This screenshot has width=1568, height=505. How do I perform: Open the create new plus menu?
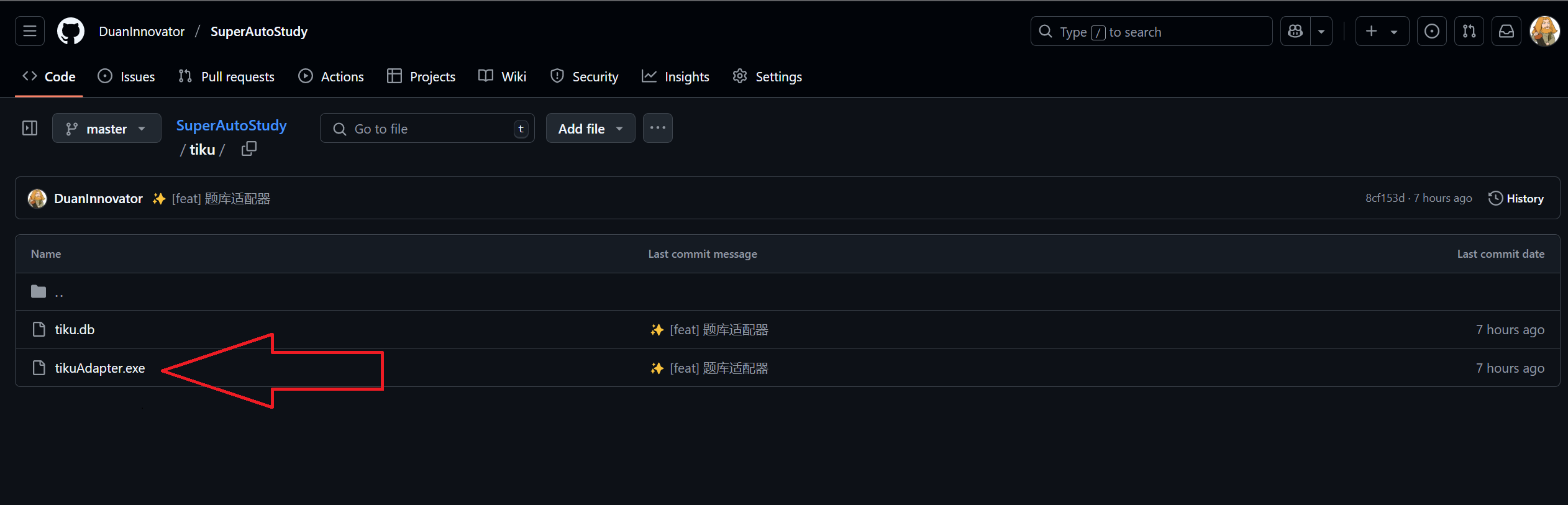tap(1382, 31)
